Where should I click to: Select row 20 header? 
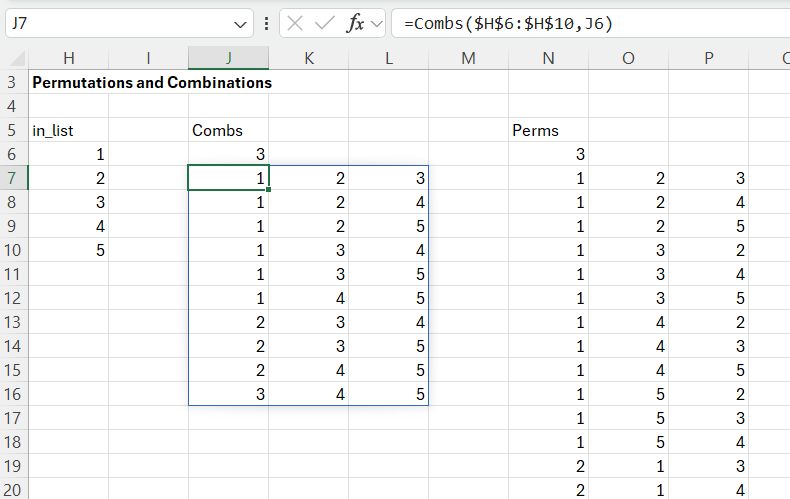click(x=13, y=490)
